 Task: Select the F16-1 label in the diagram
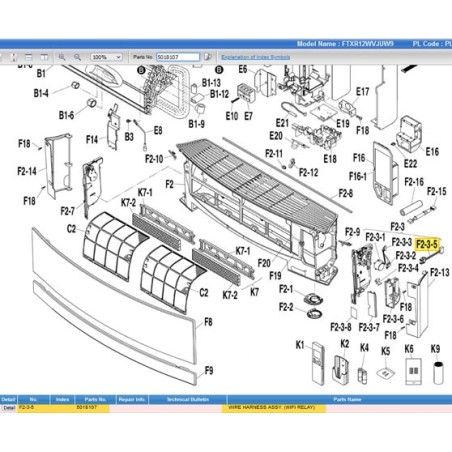pyautogui.click(x=358, y=176)
